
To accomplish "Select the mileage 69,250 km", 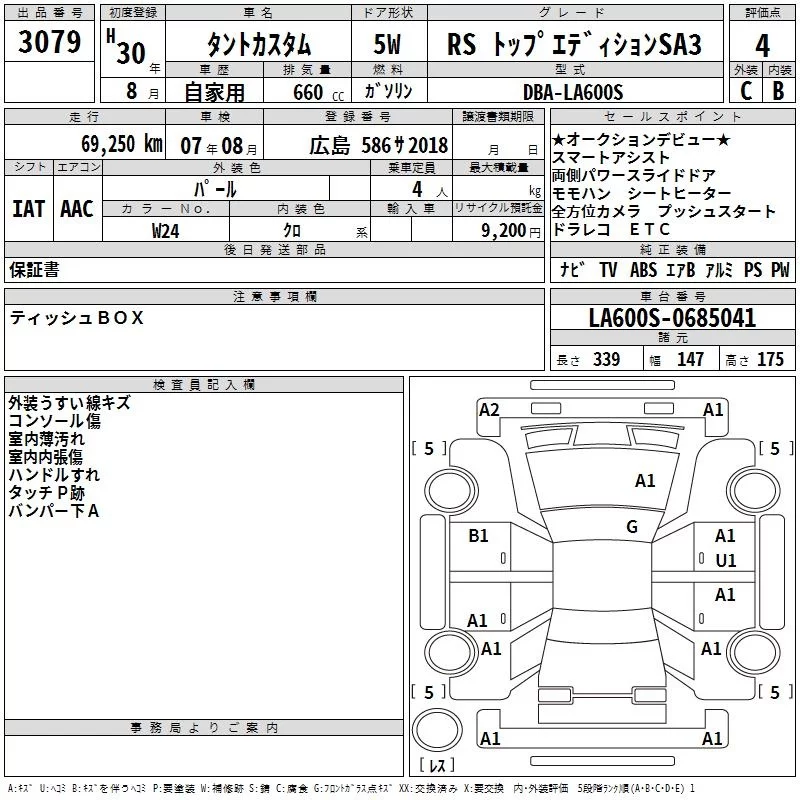I will click(x=122, y=144).
